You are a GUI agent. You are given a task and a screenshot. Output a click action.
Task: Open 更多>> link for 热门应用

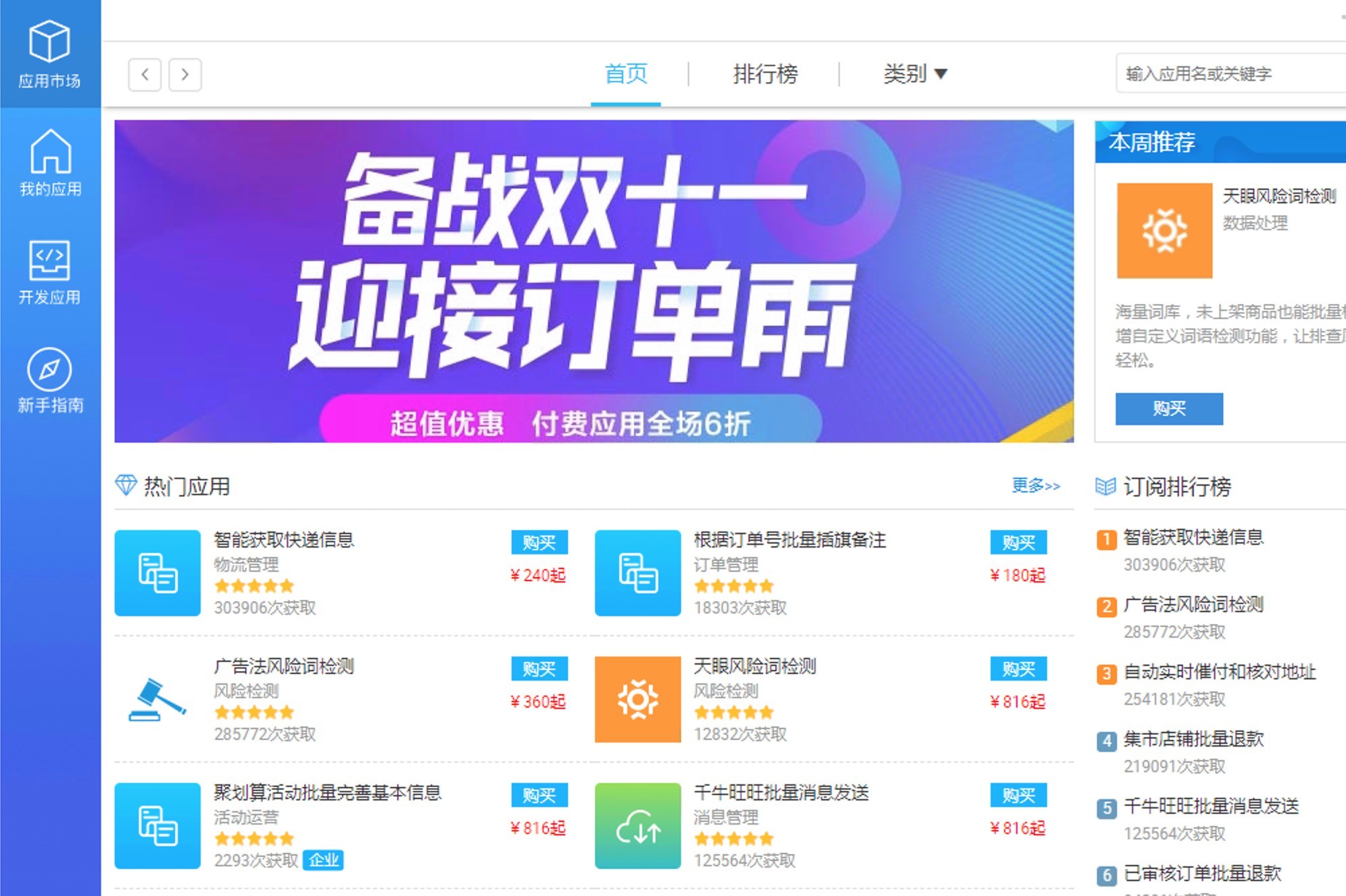click(x=1036, y=485)
